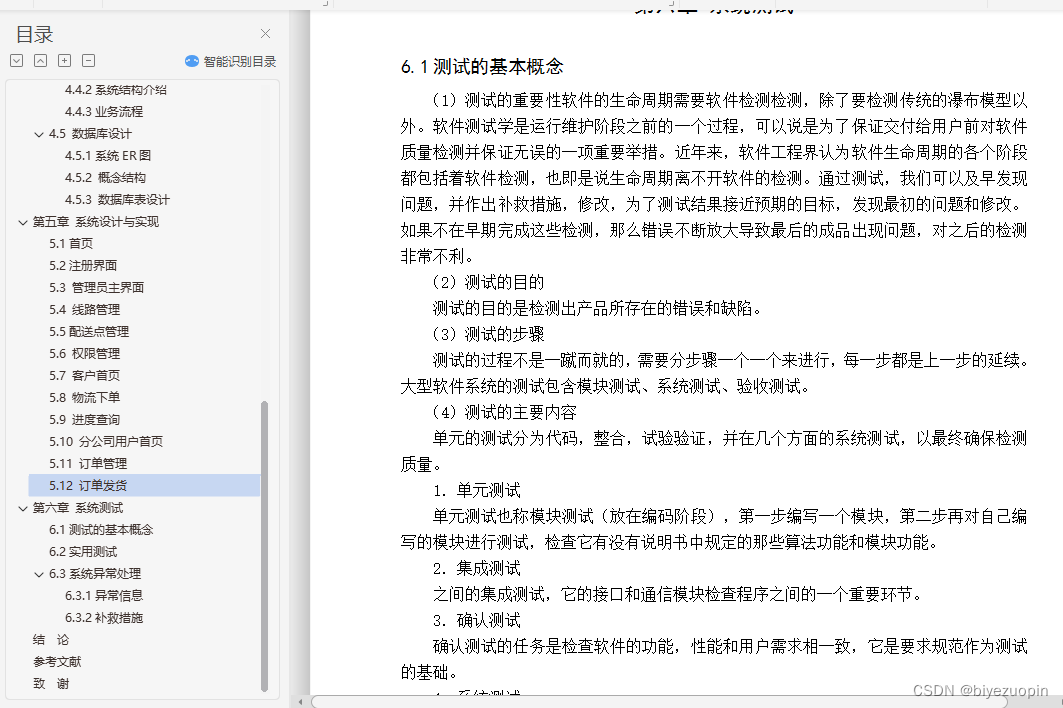The height and width of the screenshot is (708, 1063).
Task: Collapse the 第六章 系统测试 chapter
Action: 23,508
